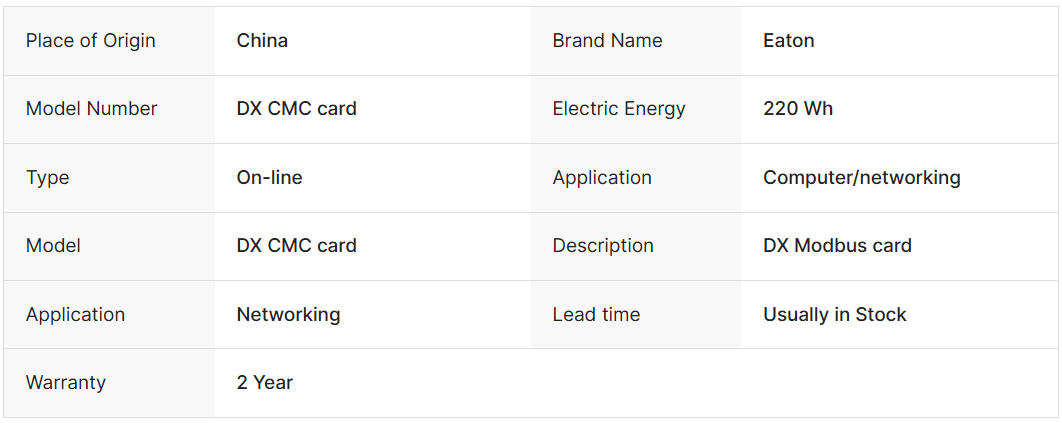This screenshot has height=423, width=1062.
Task: Select DX CMC card in Model row
Action: point(296,246)
